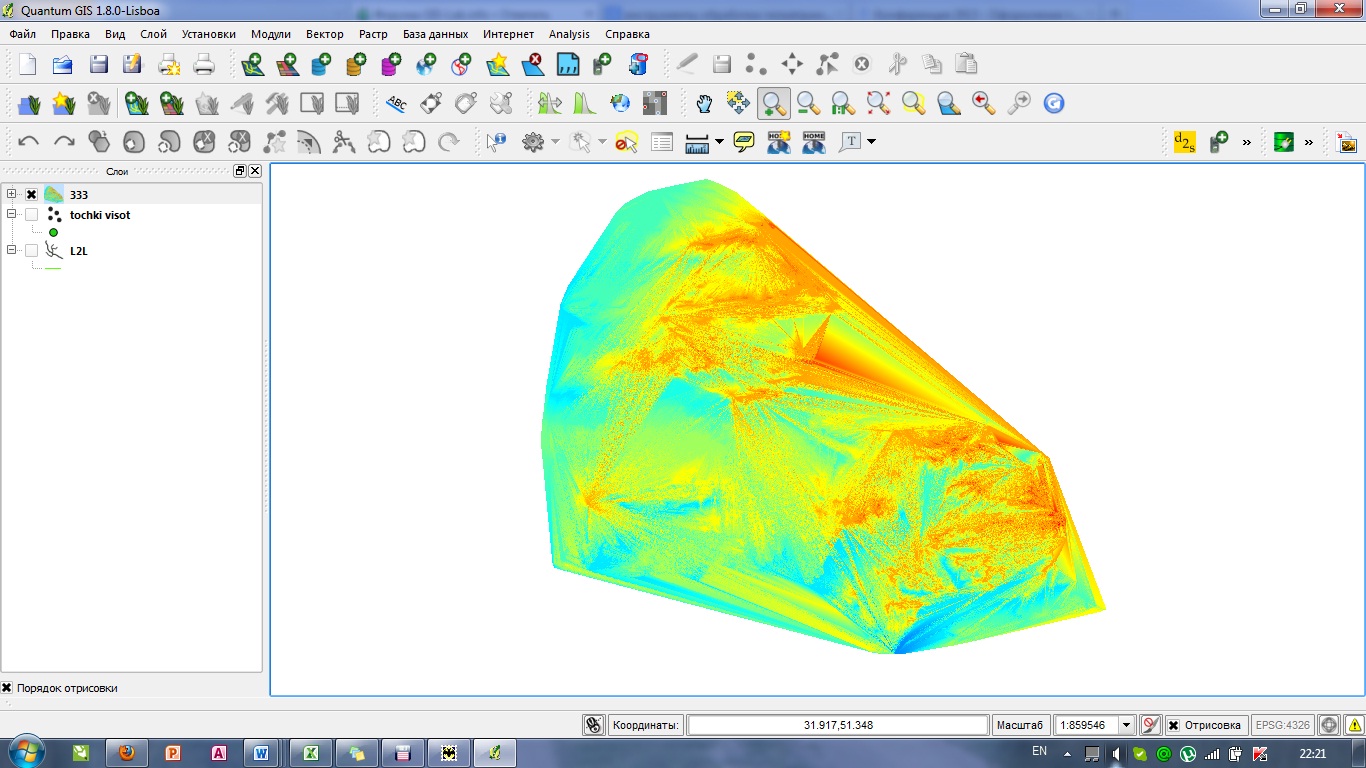Uncheck visibility of layer 333

coord(32,195)
